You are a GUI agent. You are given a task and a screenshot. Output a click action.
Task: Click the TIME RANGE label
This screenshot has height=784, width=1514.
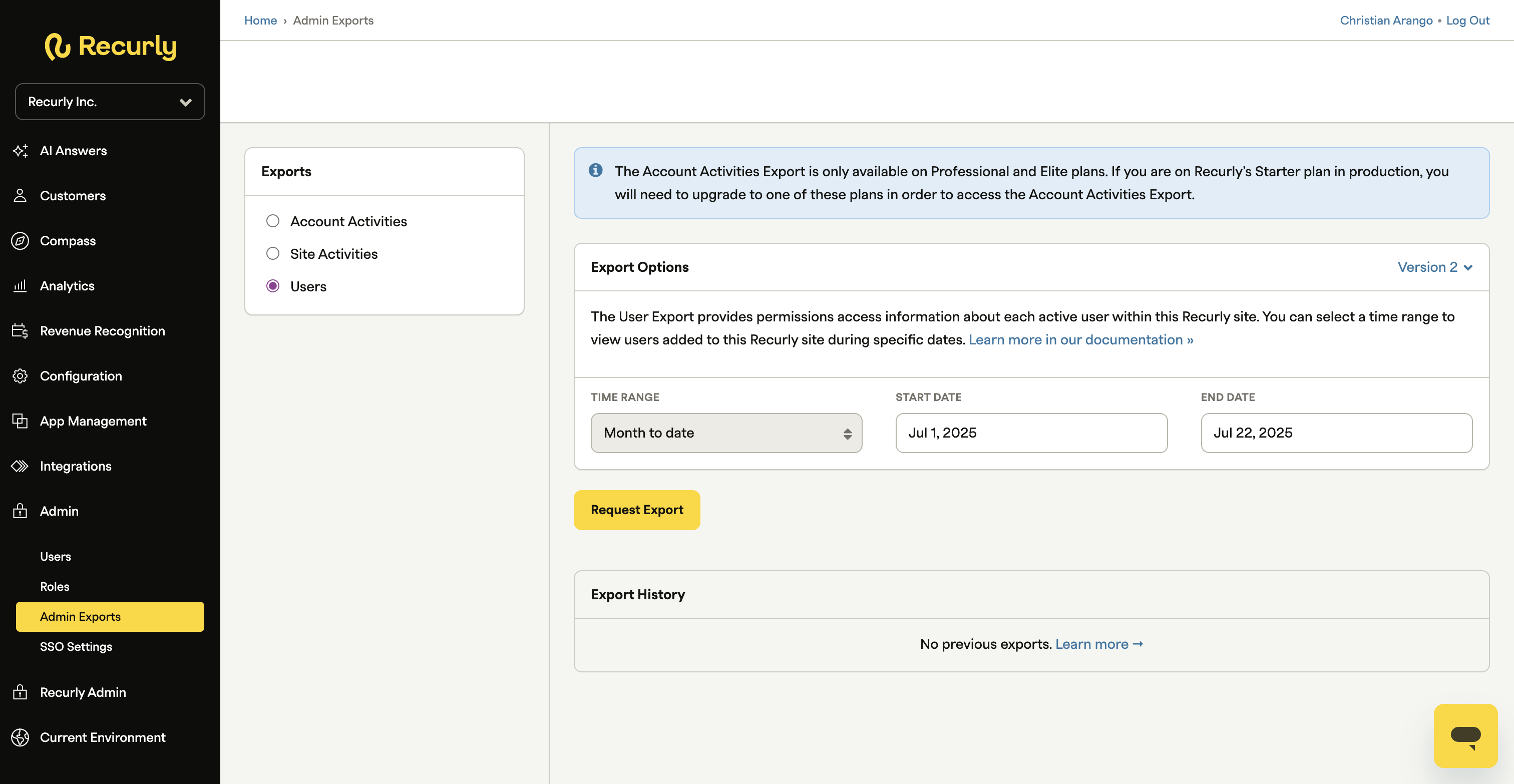click(625, 398)
